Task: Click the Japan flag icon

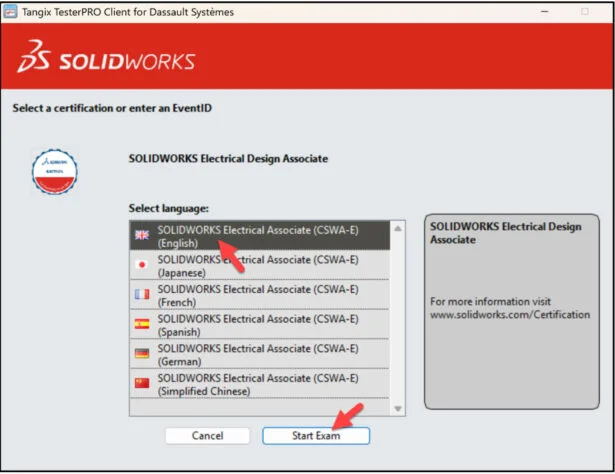Action: (142, 265)
